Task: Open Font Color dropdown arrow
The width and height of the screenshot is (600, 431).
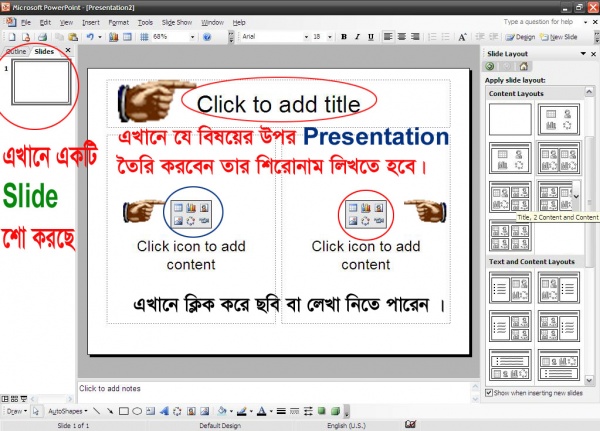Action: click(x=271, y=411)
